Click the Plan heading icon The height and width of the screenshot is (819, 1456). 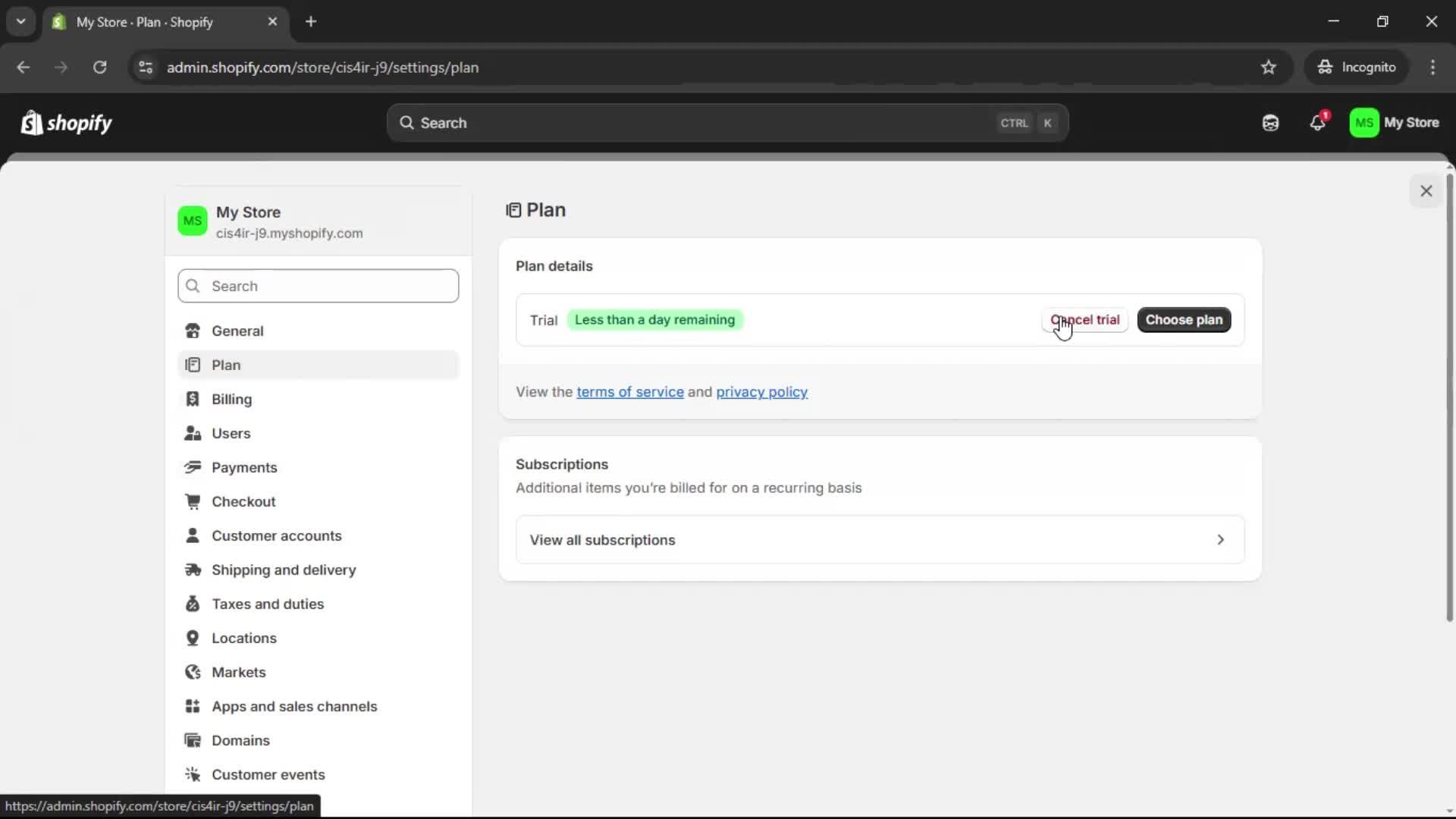513,210
